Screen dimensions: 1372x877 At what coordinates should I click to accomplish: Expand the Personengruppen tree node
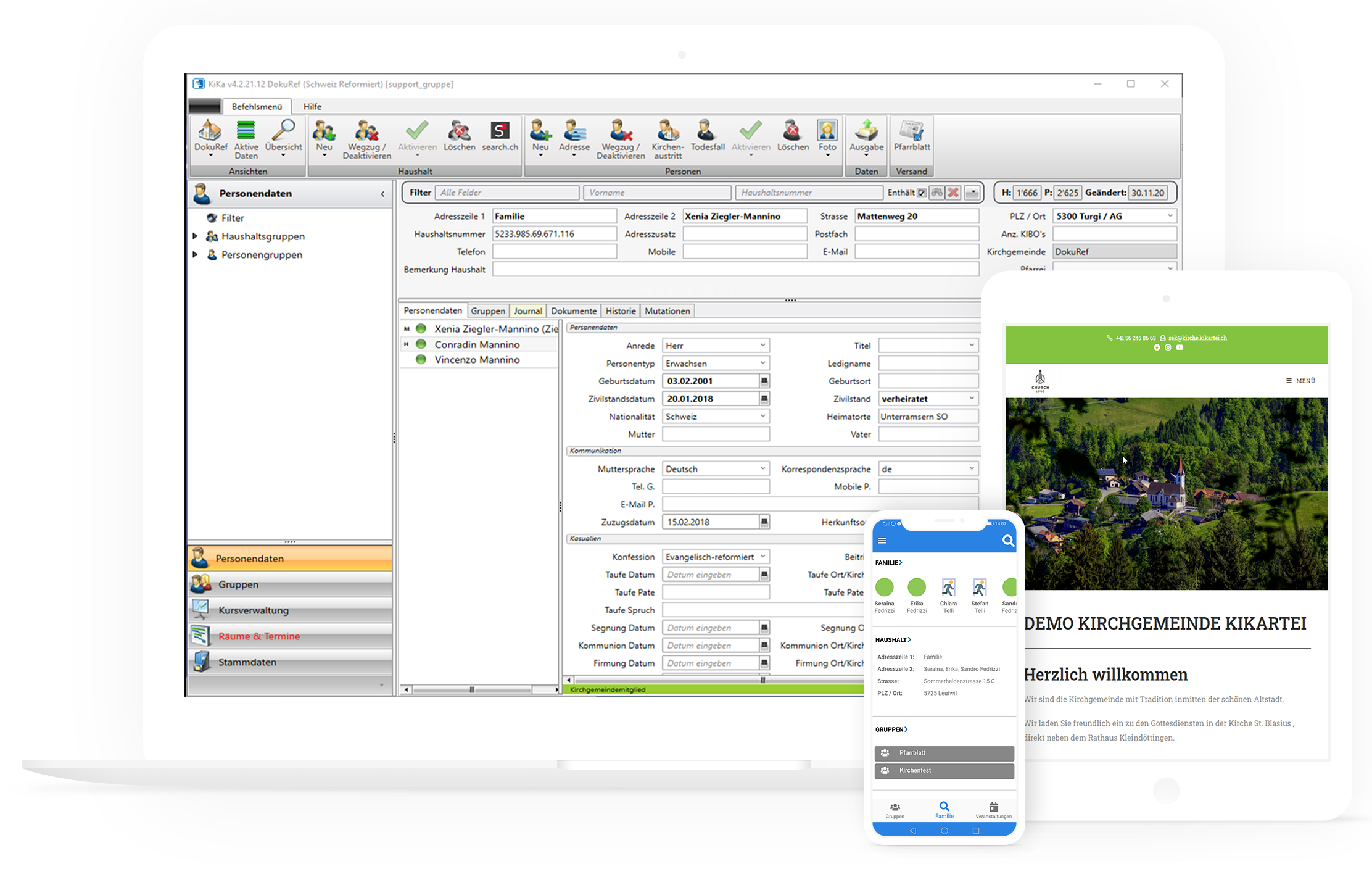195,254
